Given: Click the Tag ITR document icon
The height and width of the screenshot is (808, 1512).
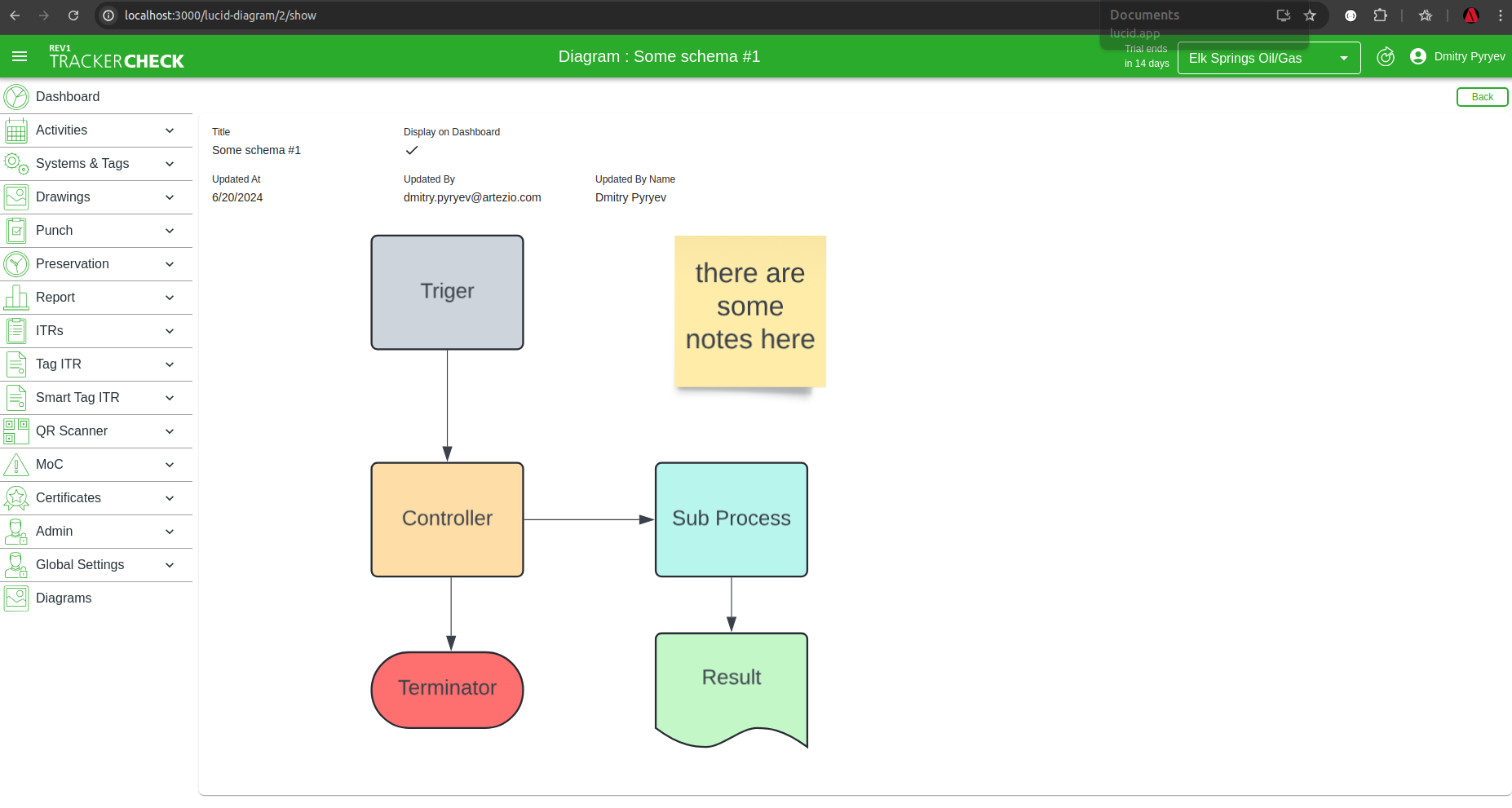Looking at the screenshot, I should pos(16,364).
